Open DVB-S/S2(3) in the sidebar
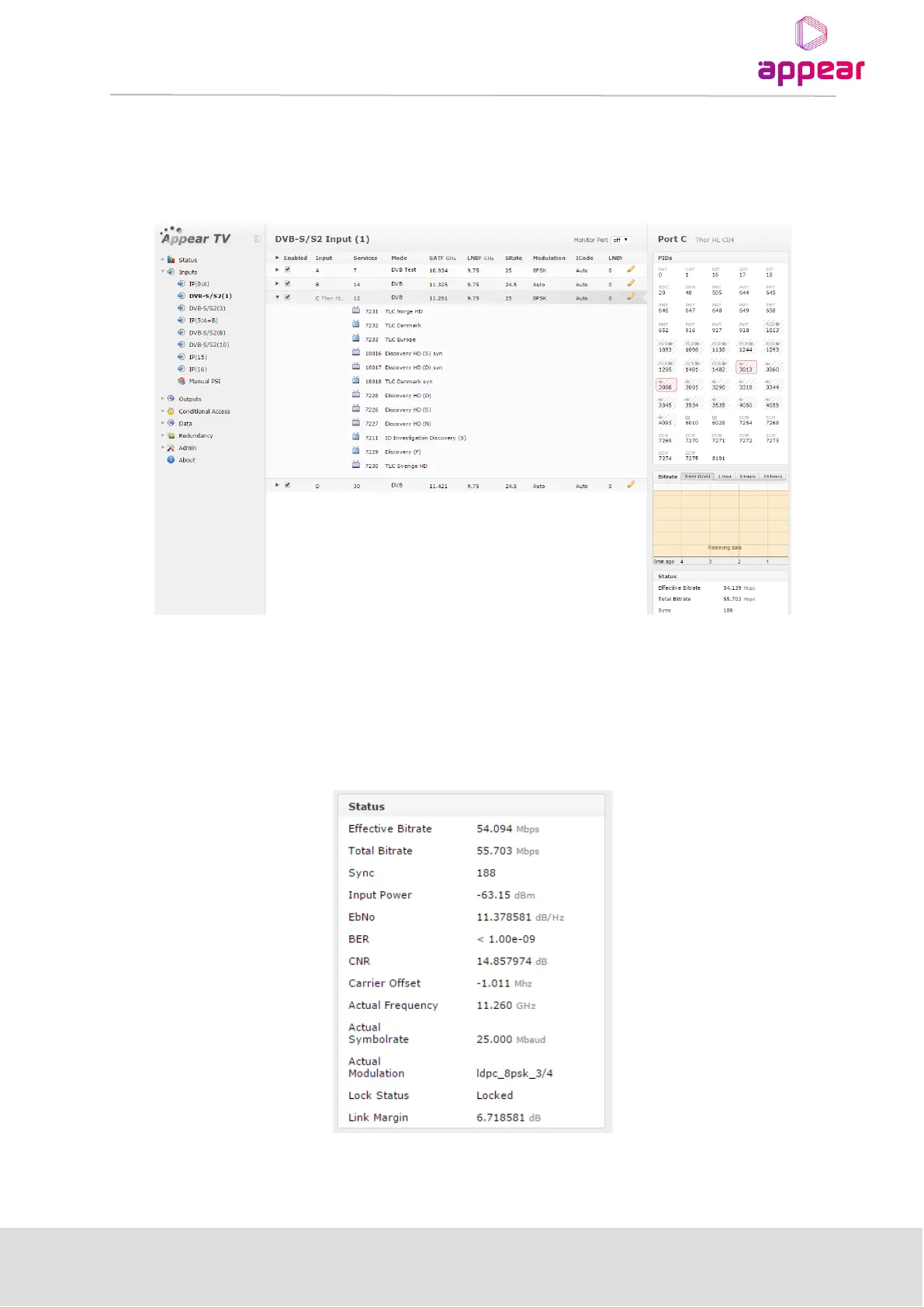Screen dimensions: 924x1307 [207, 308]
